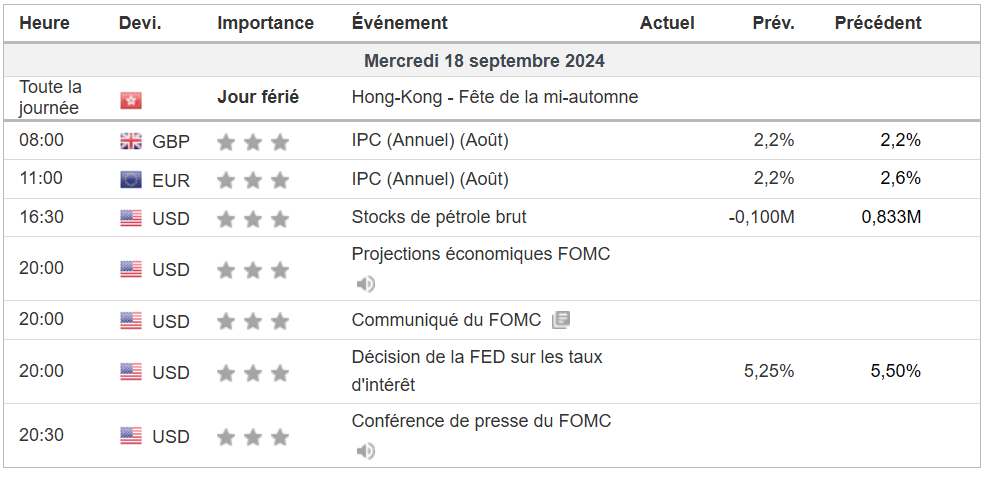Open Communiqué du FOMC event
The height and width of the screenshot is (479, 998).
point(446,320)
